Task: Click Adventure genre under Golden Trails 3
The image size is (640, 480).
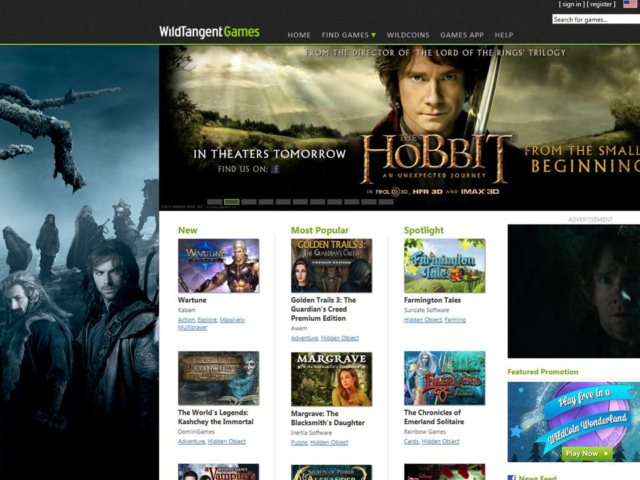Action: 304,338
